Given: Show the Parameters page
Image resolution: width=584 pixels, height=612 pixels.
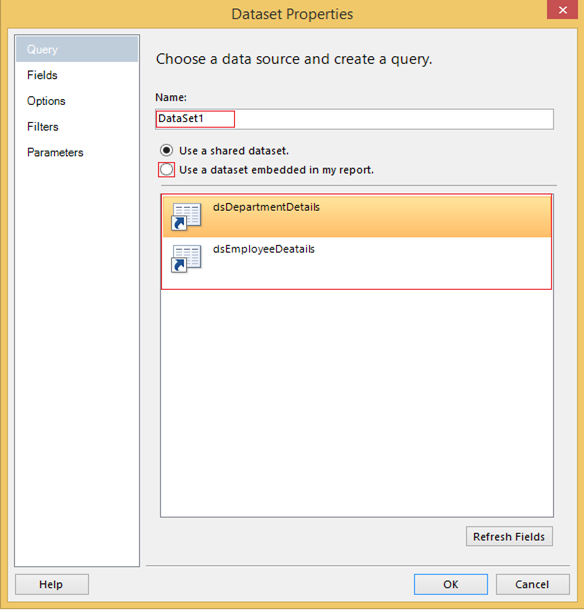Looking at the screenshot, I should (55, 152).
